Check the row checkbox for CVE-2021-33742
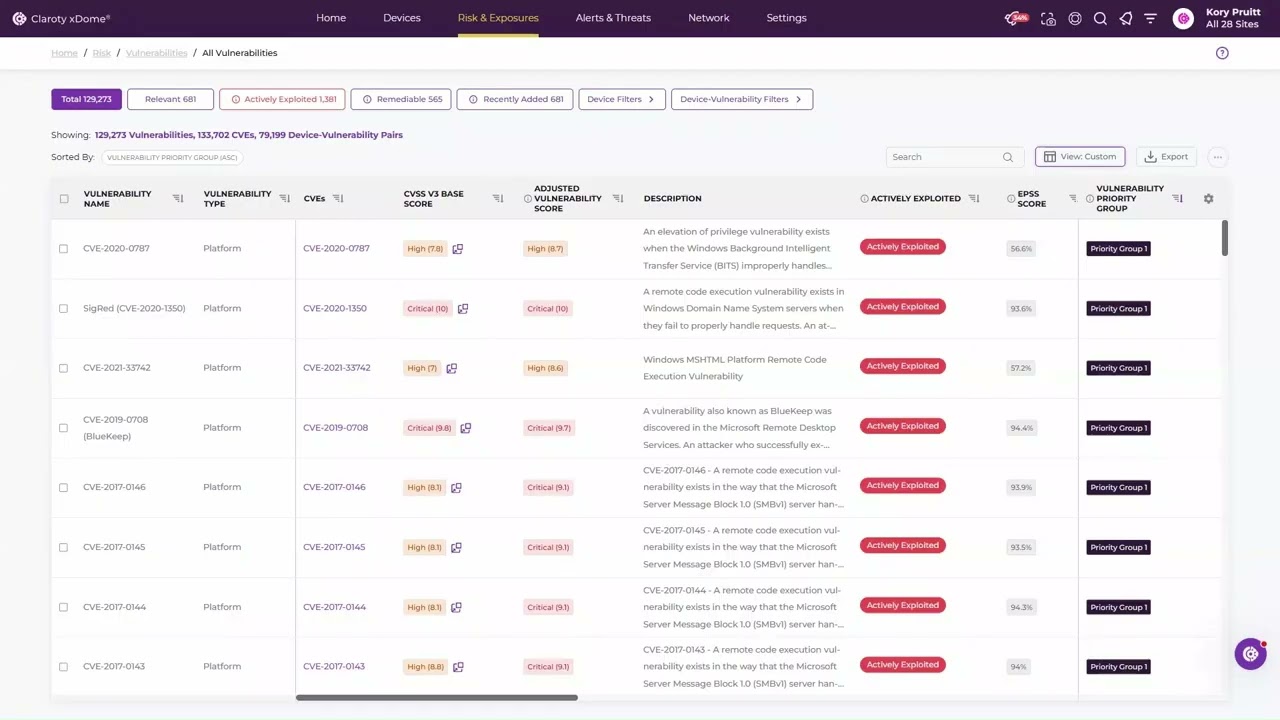The image size is (1280, 720). point(63,368)
